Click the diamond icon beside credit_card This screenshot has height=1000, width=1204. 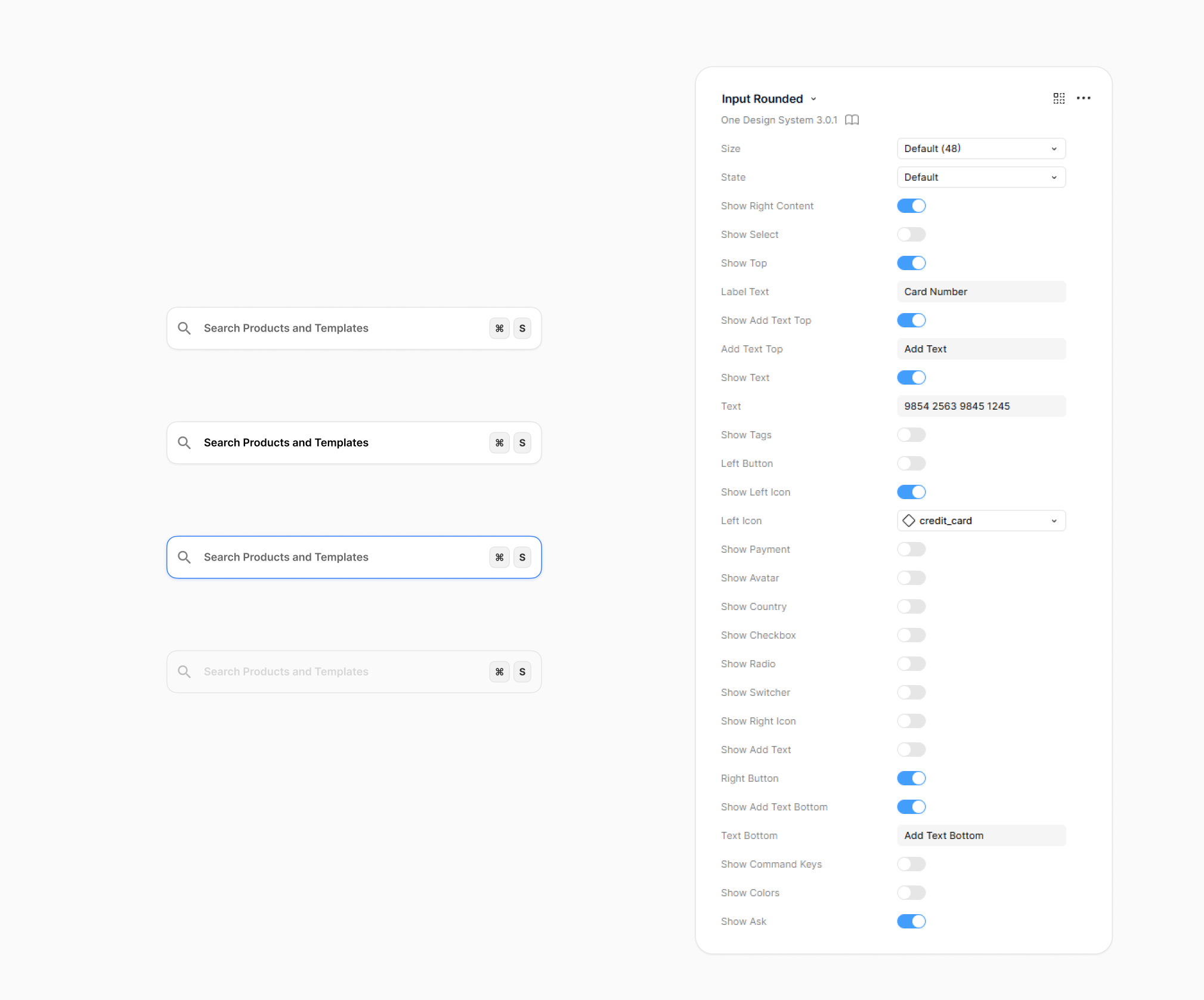(908, 521)
